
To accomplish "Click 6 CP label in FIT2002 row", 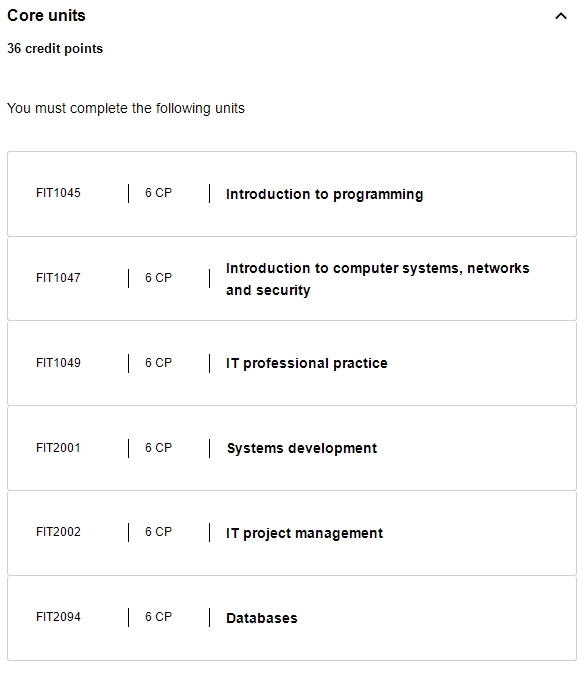I will point(158,532).
